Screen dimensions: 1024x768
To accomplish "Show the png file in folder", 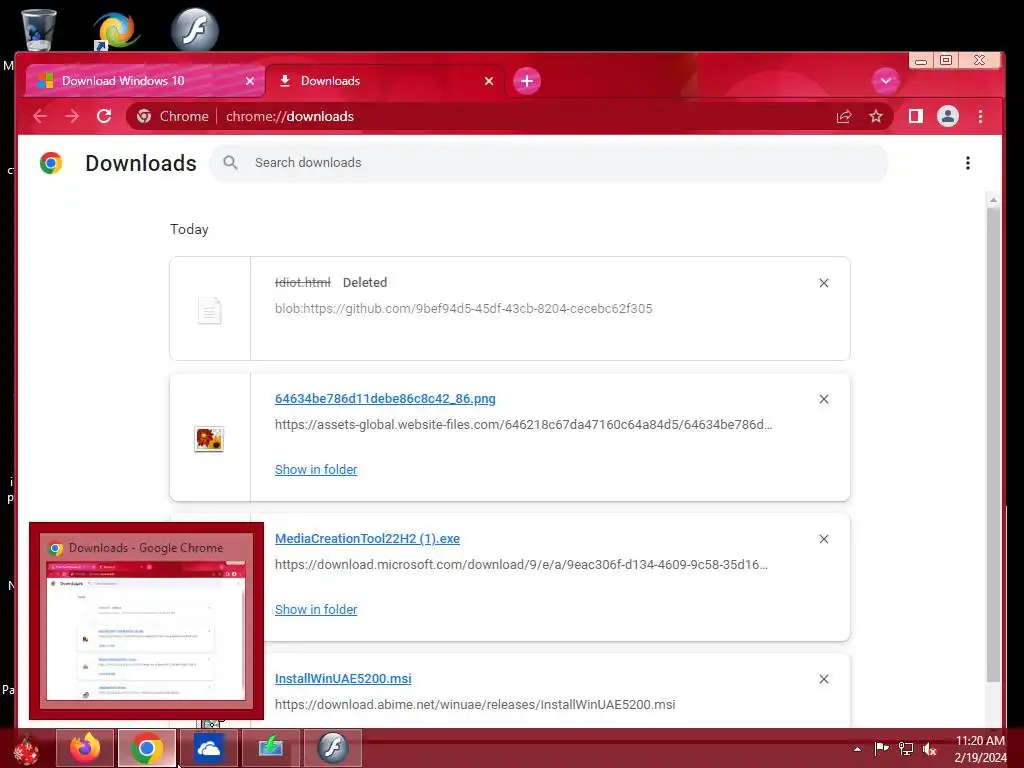I will point(316,470).
